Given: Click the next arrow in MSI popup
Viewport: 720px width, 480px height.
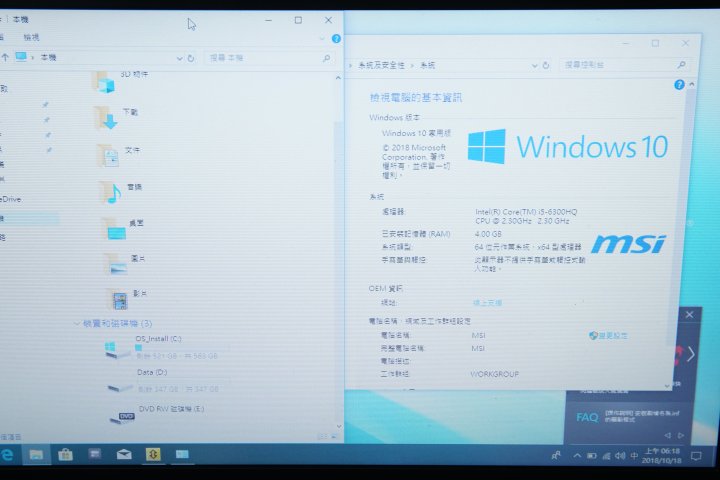Looking at the screenshot, I should pos(691,354).
